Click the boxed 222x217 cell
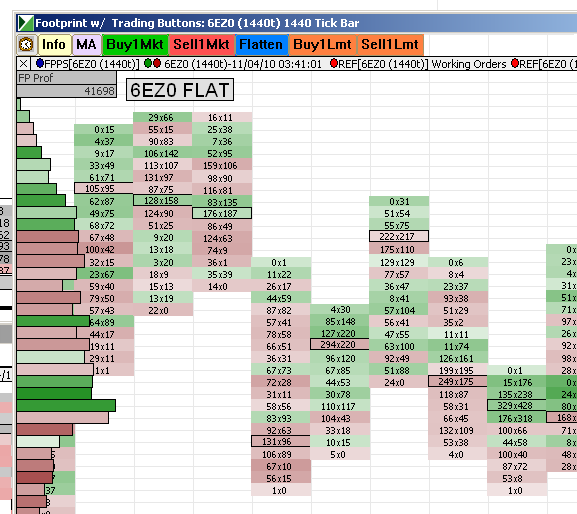577x514 pixels. [399, 236]
